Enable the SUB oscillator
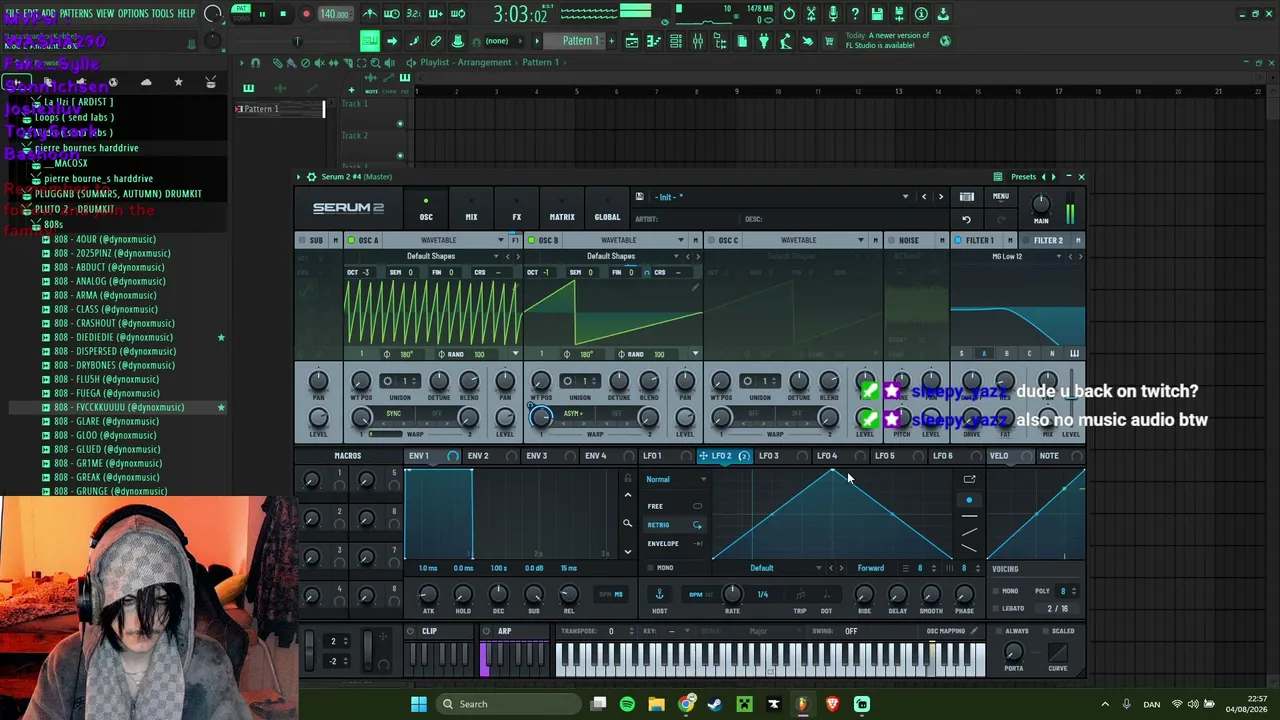Viewport: 1280px width, 720px height. [x=303, y=240]
